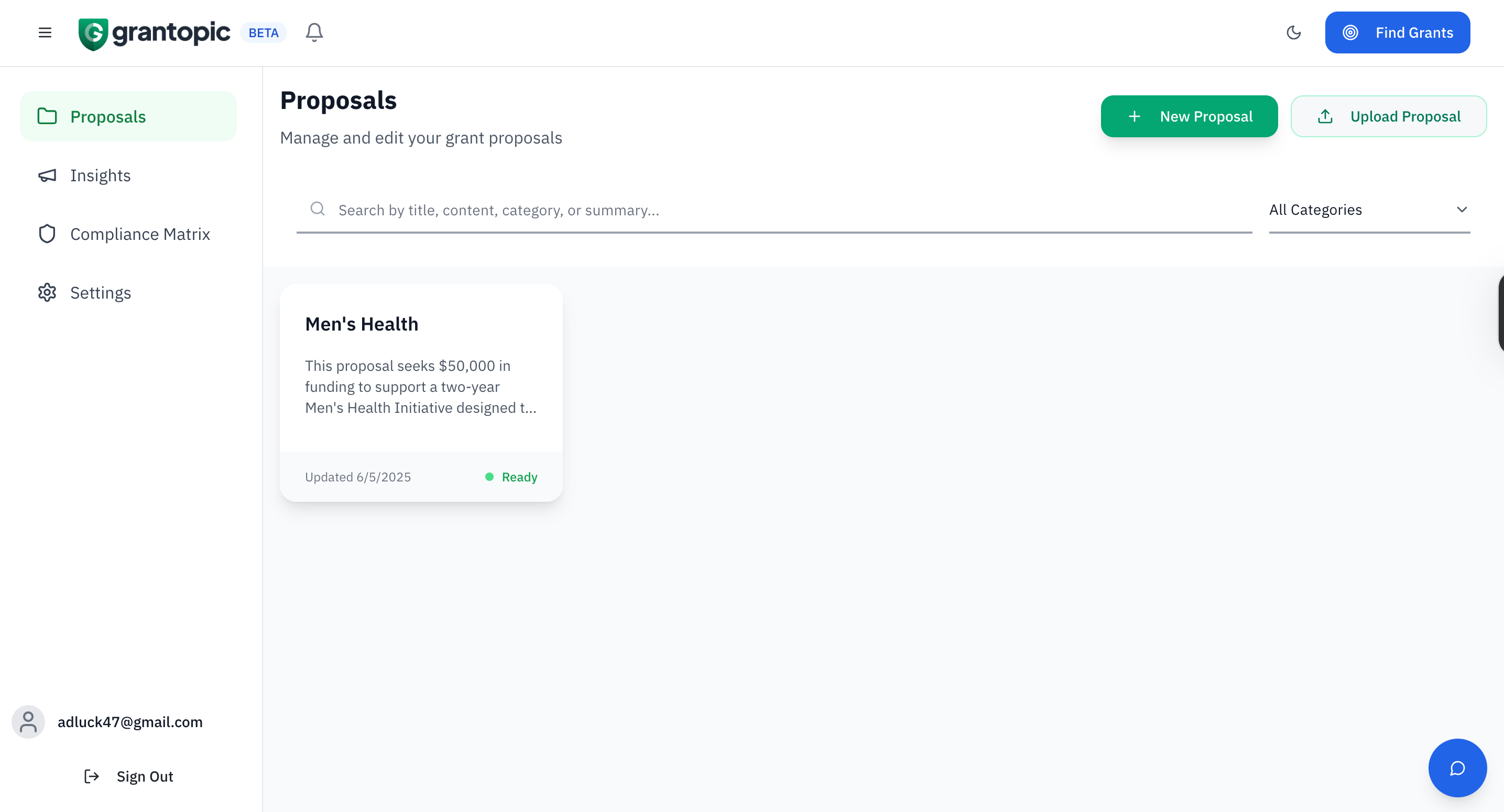This screenshot has width=1504, height=812.
Task: Click the Upload Proposal button
Action: pos(1388,117)
